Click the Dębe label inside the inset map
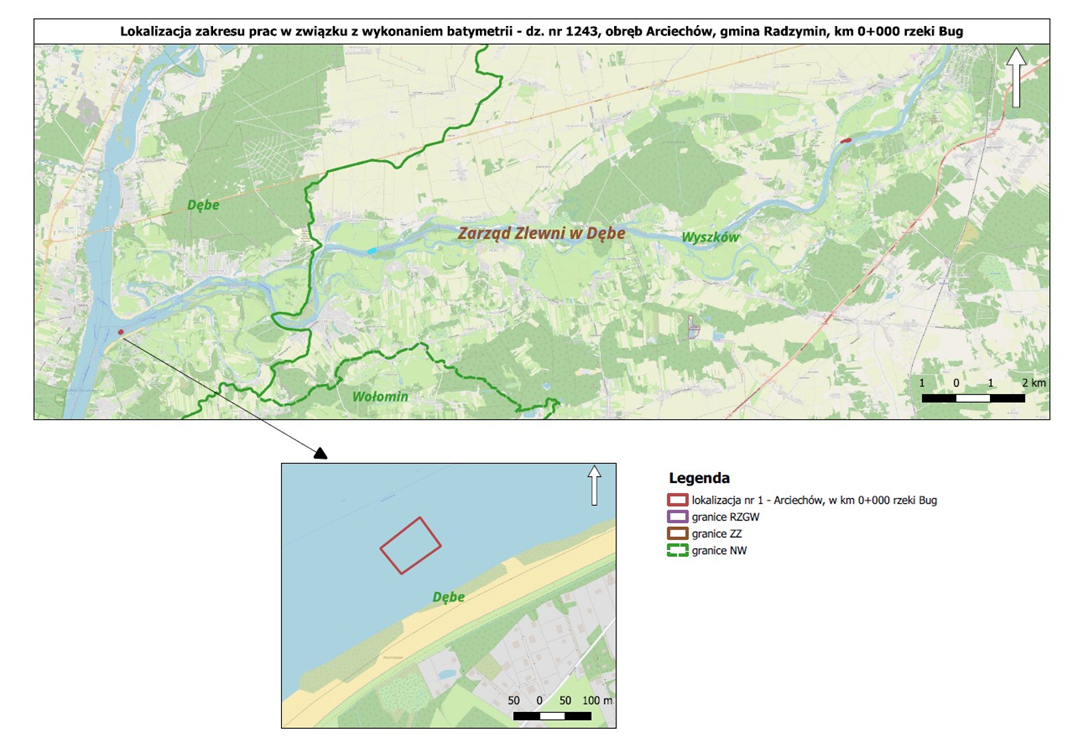Viewport: 1078px width, 753px height. (449, 597)
